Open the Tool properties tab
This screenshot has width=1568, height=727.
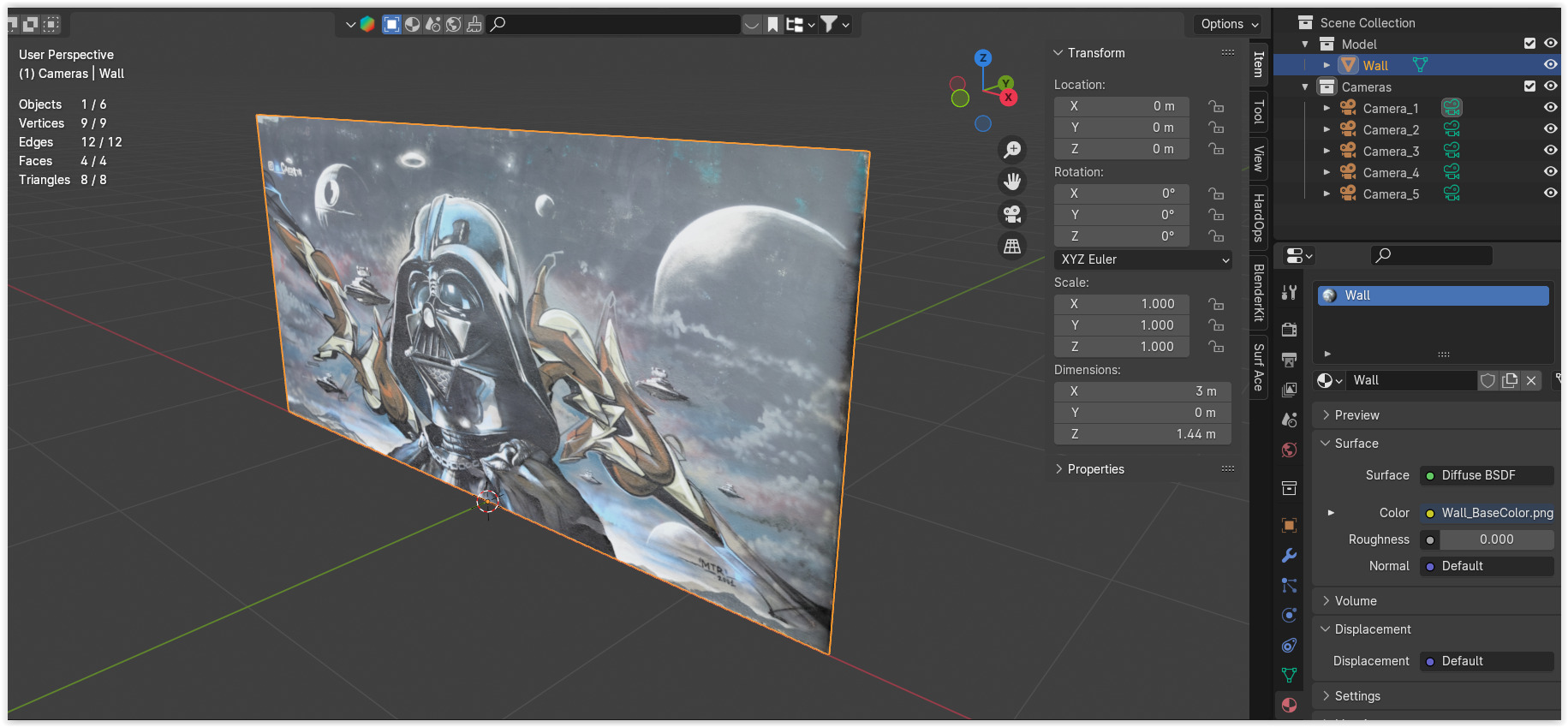[x=1289, y=293]
